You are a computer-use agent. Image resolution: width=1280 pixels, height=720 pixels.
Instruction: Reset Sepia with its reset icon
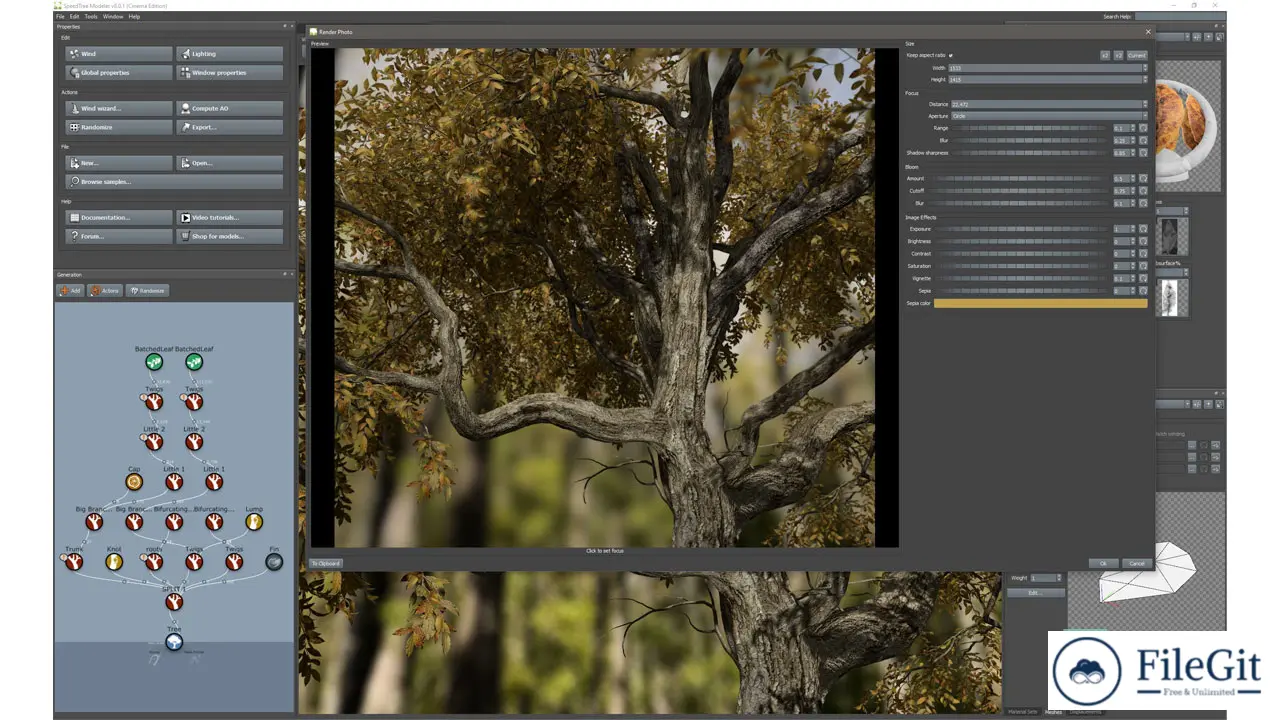coord(1143,291)
